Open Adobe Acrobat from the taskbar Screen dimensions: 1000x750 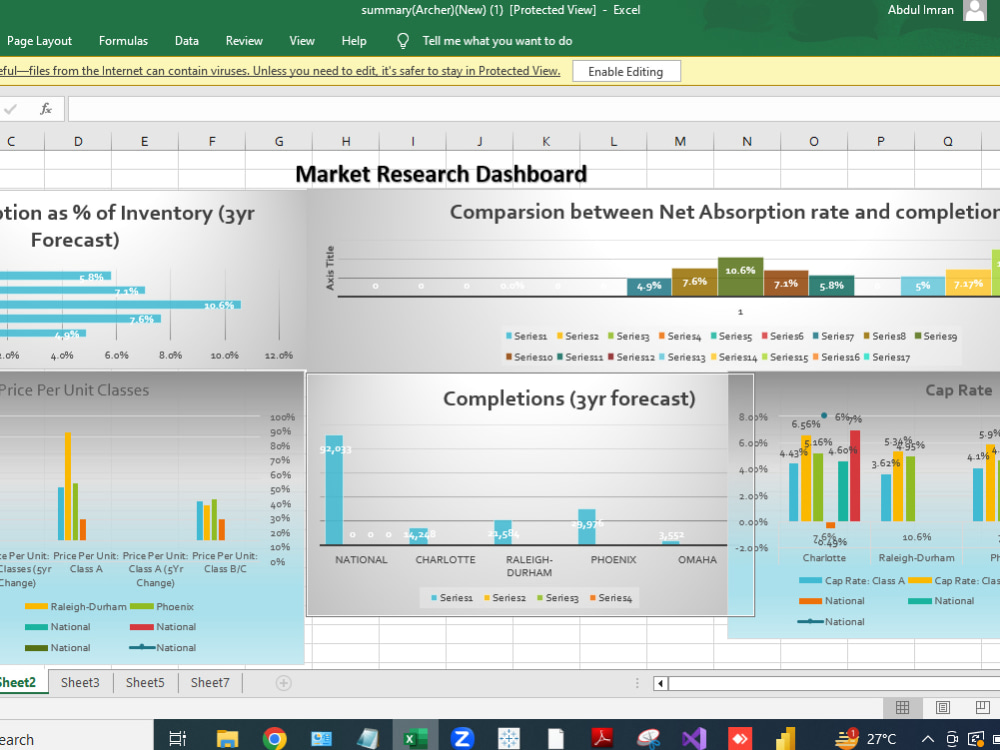click(x=600, y=738)
